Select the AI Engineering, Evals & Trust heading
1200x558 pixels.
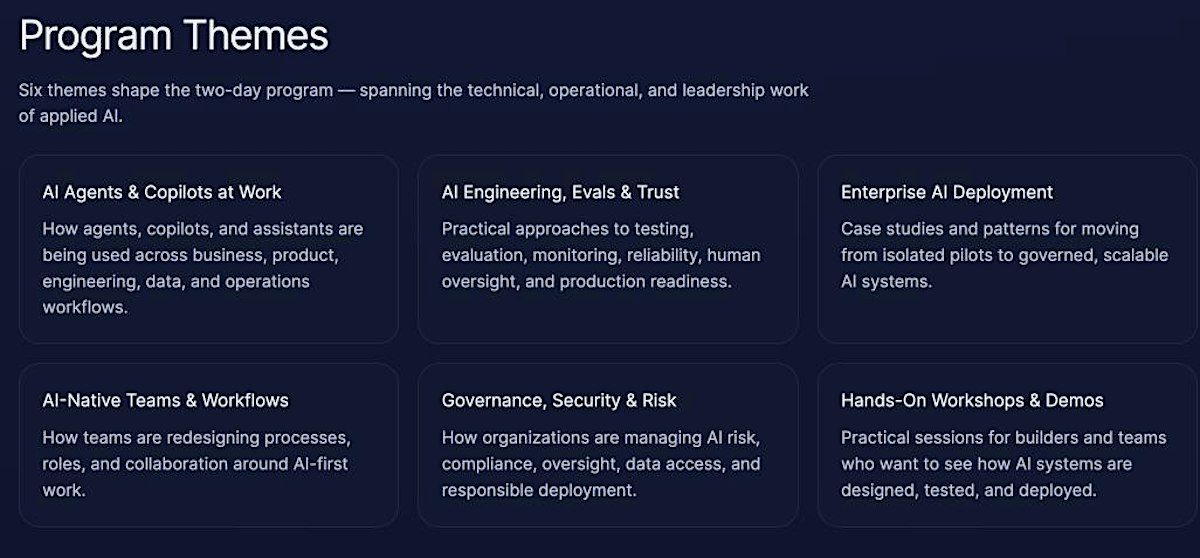pos(560,192)
